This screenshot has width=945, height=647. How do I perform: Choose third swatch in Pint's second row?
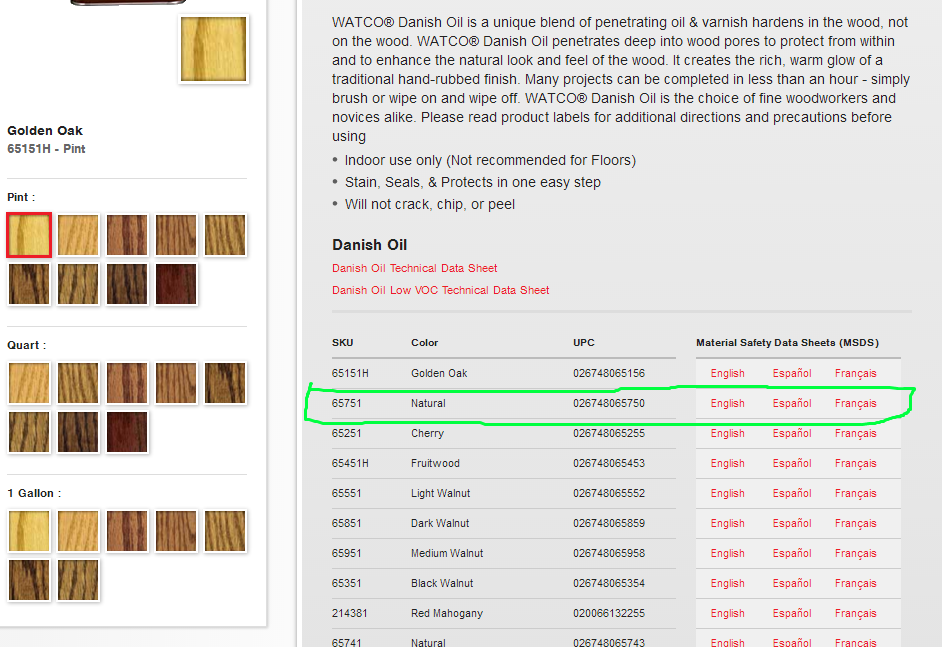[127, 284]
